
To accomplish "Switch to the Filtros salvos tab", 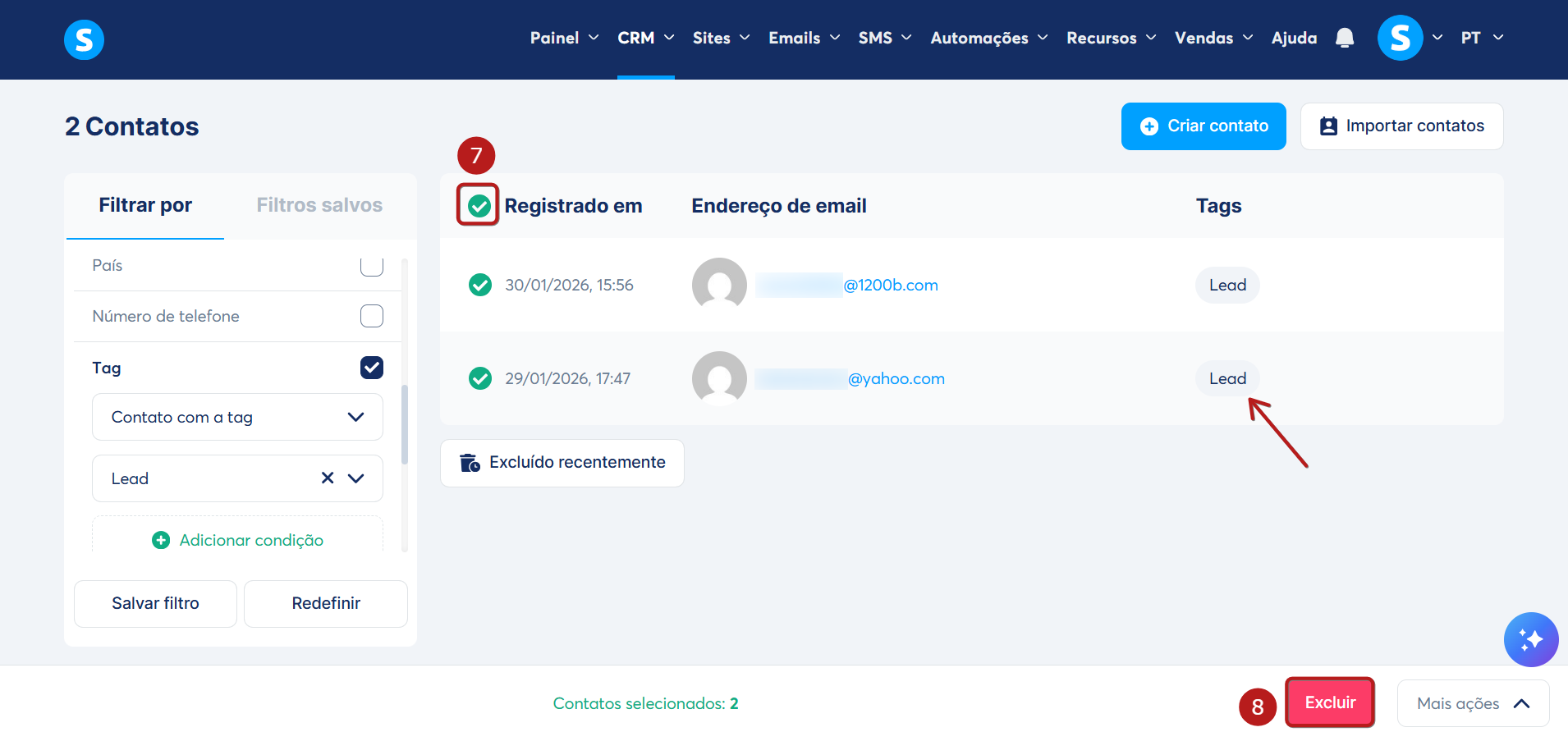I will coord(319,205).
